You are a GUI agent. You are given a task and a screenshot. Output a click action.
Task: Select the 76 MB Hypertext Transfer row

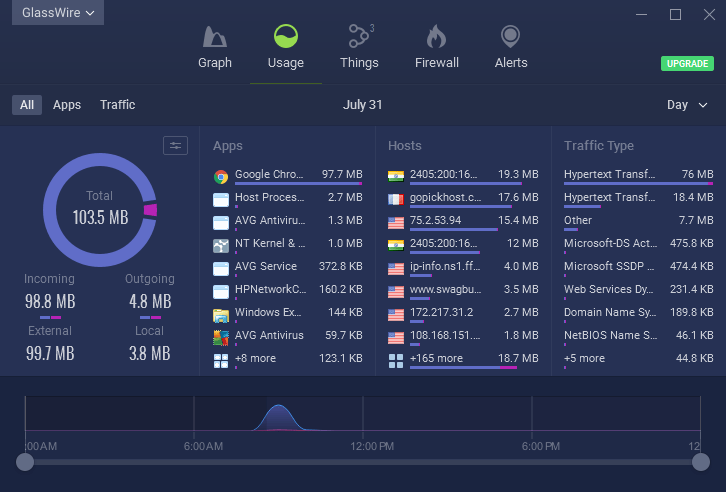click(x=638, y=175)
